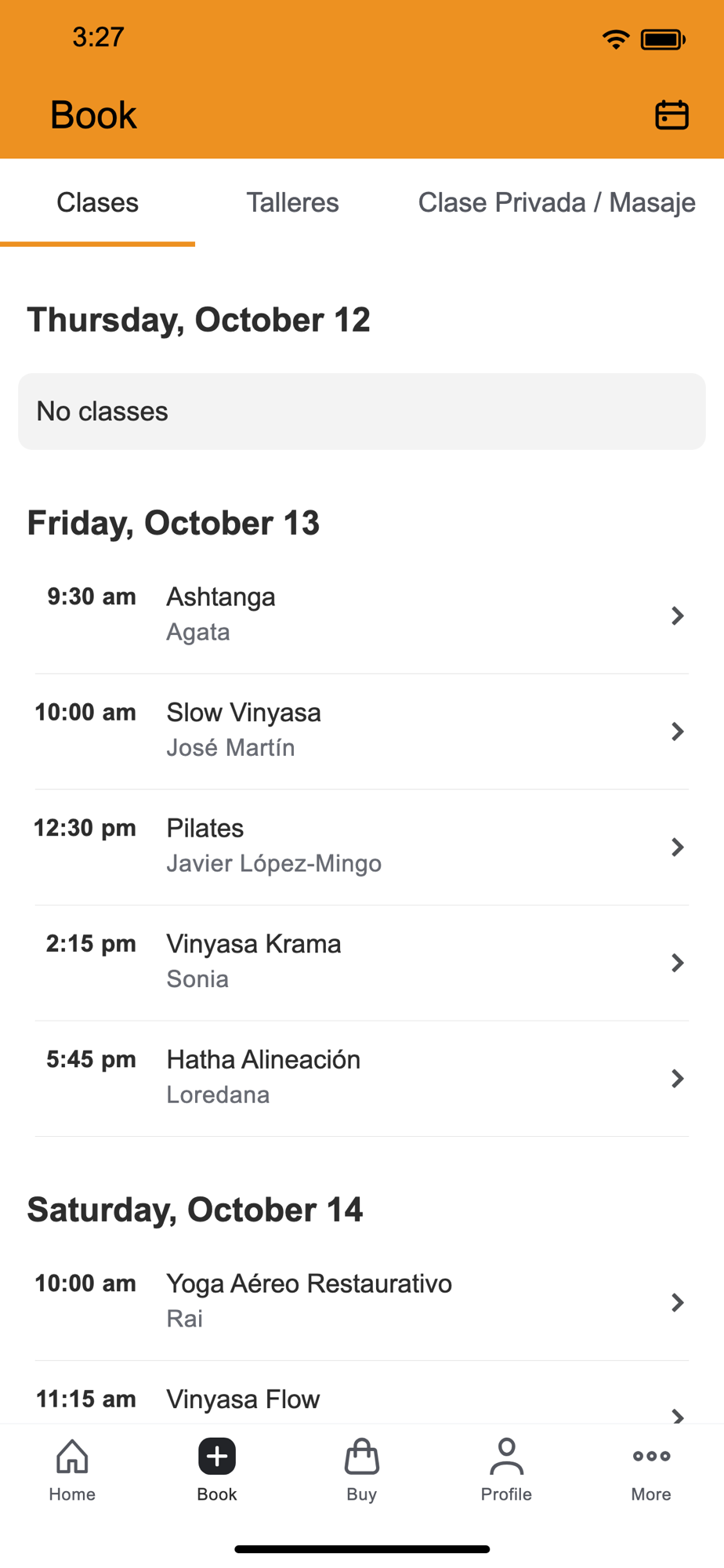This screenshot has width=724, height=1568.
Task: Open the Buy shopping bag icon
Action: tap(361, 1456)
